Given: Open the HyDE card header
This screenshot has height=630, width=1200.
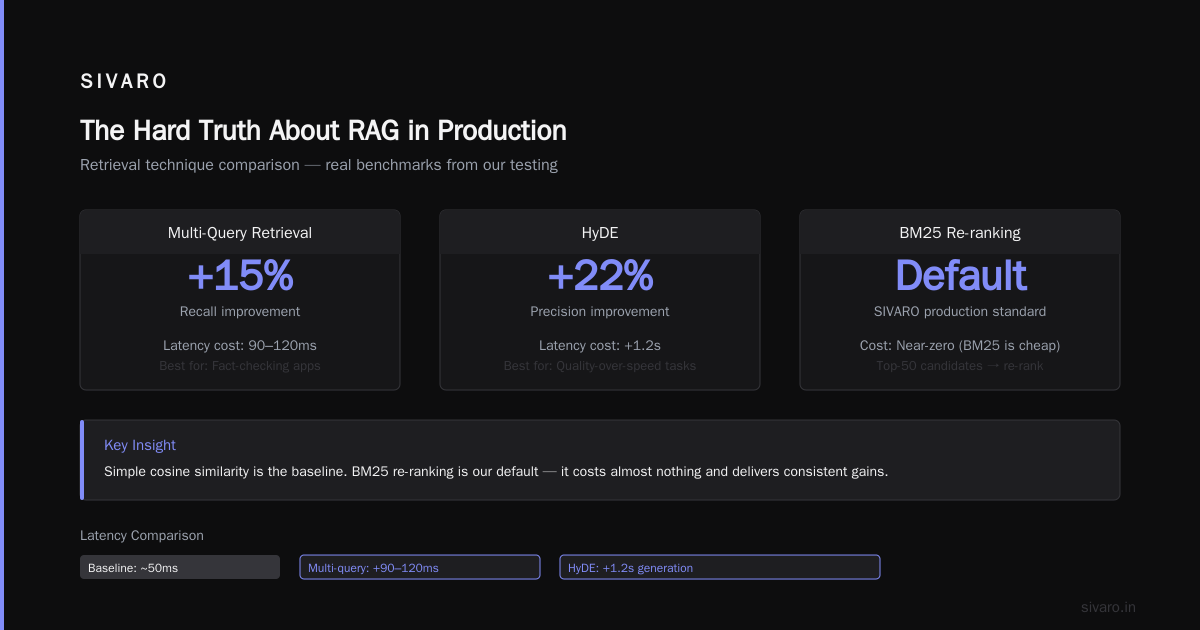Looking at the screenshot, I should click(600, 232).
